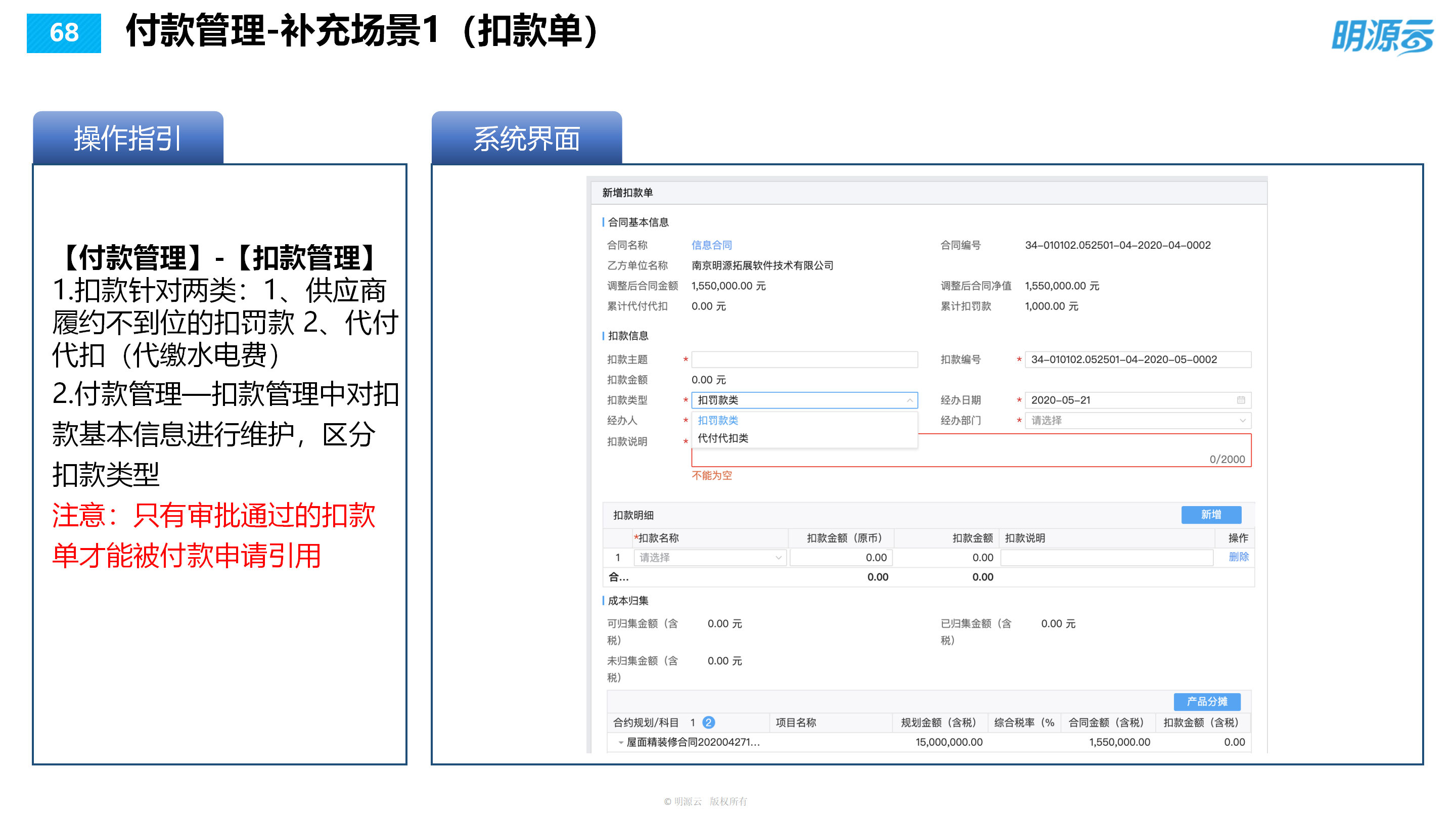Click the blue "2" badge beside 合约规划/科目

[710, 722]
